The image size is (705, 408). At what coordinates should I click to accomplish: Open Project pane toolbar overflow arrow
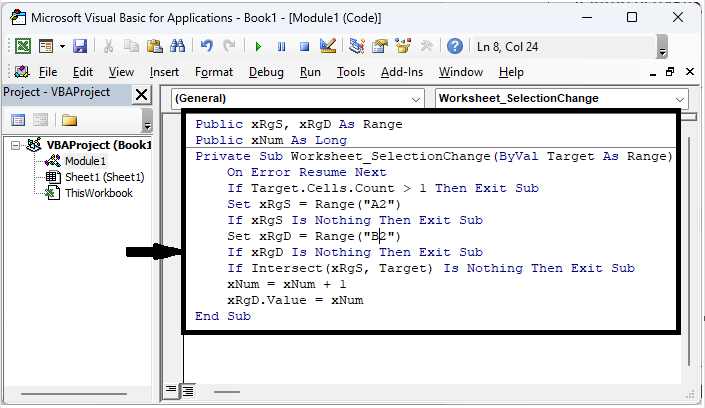[147, 121]
